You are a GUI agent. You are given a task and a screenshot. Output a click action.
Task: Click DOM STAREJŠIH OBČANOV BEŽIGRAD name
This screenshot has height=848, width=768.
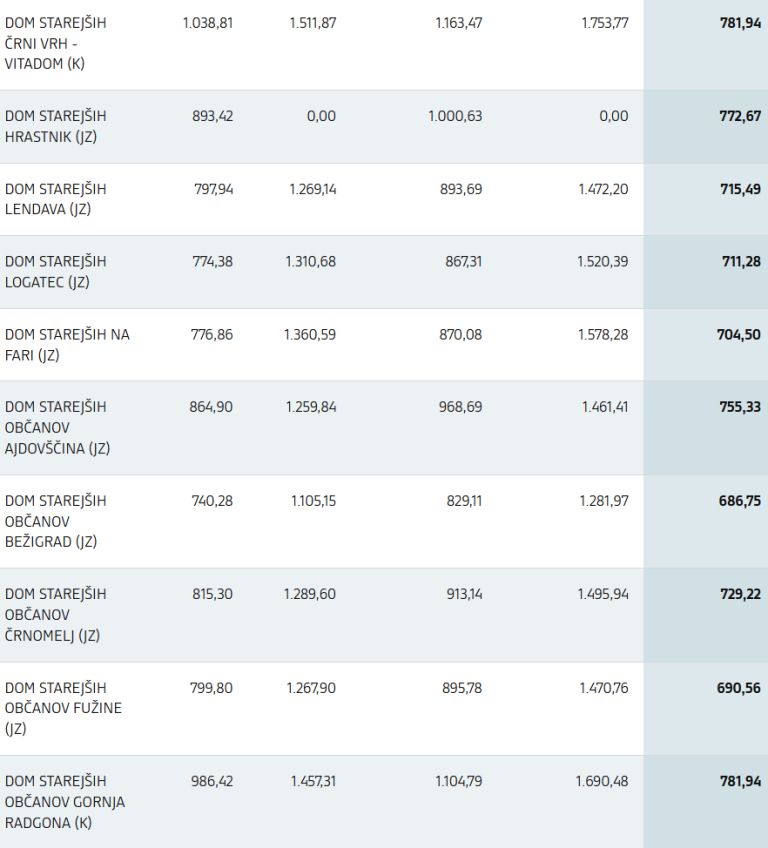click(56, 521)
